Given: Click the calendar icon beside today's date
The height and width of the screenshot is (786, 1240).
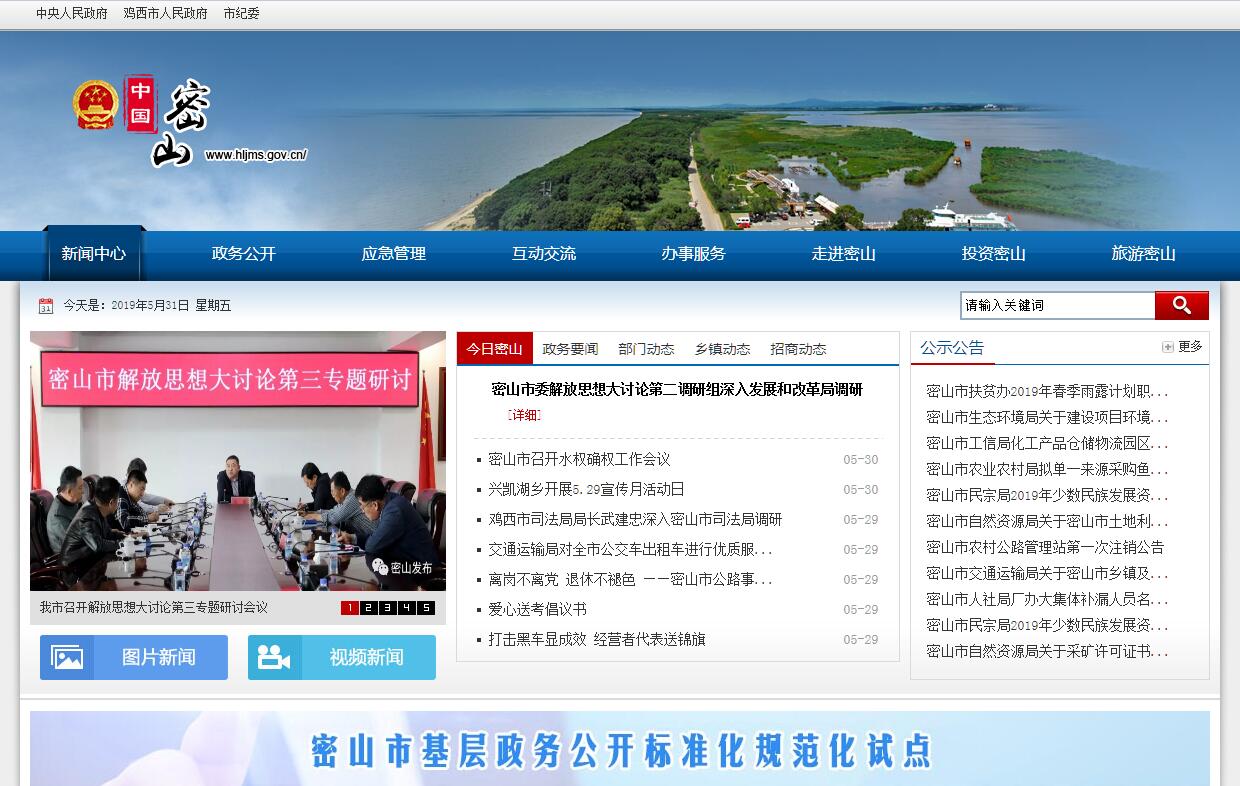Looking at the screenshot, I should [45, 306].
